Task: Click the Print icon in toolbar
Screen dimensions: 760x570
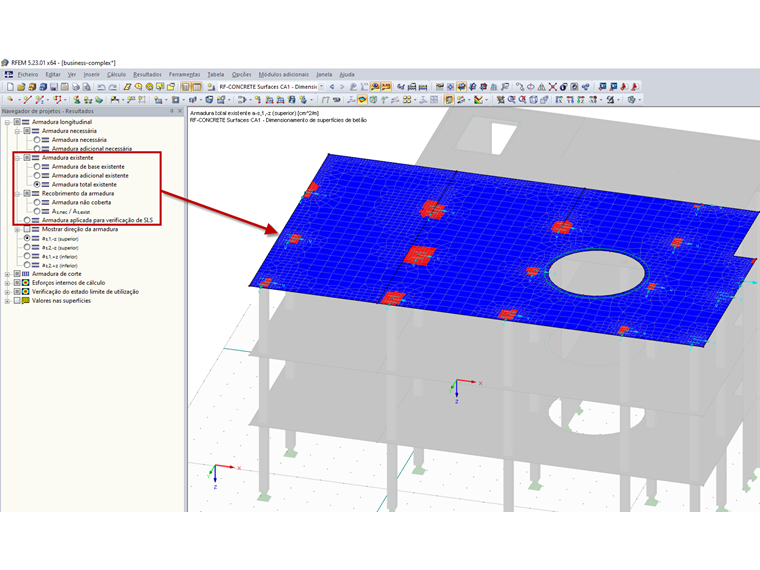Action: 76,87
